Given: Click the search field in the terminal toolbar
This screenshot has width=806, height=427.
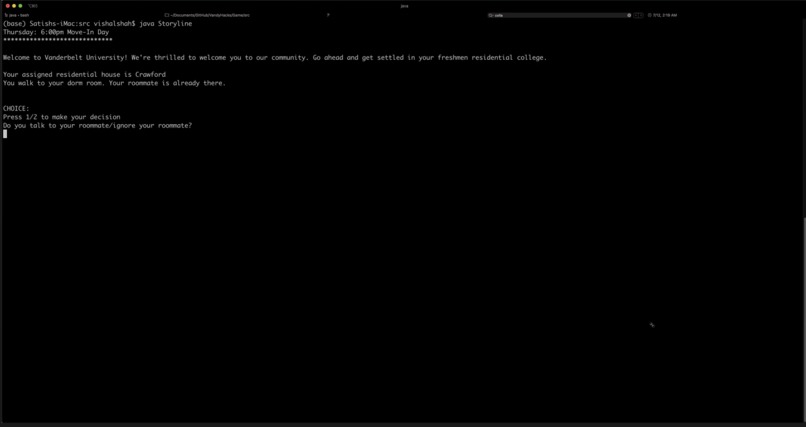Looking at the screenshot, I should point(559,15).
